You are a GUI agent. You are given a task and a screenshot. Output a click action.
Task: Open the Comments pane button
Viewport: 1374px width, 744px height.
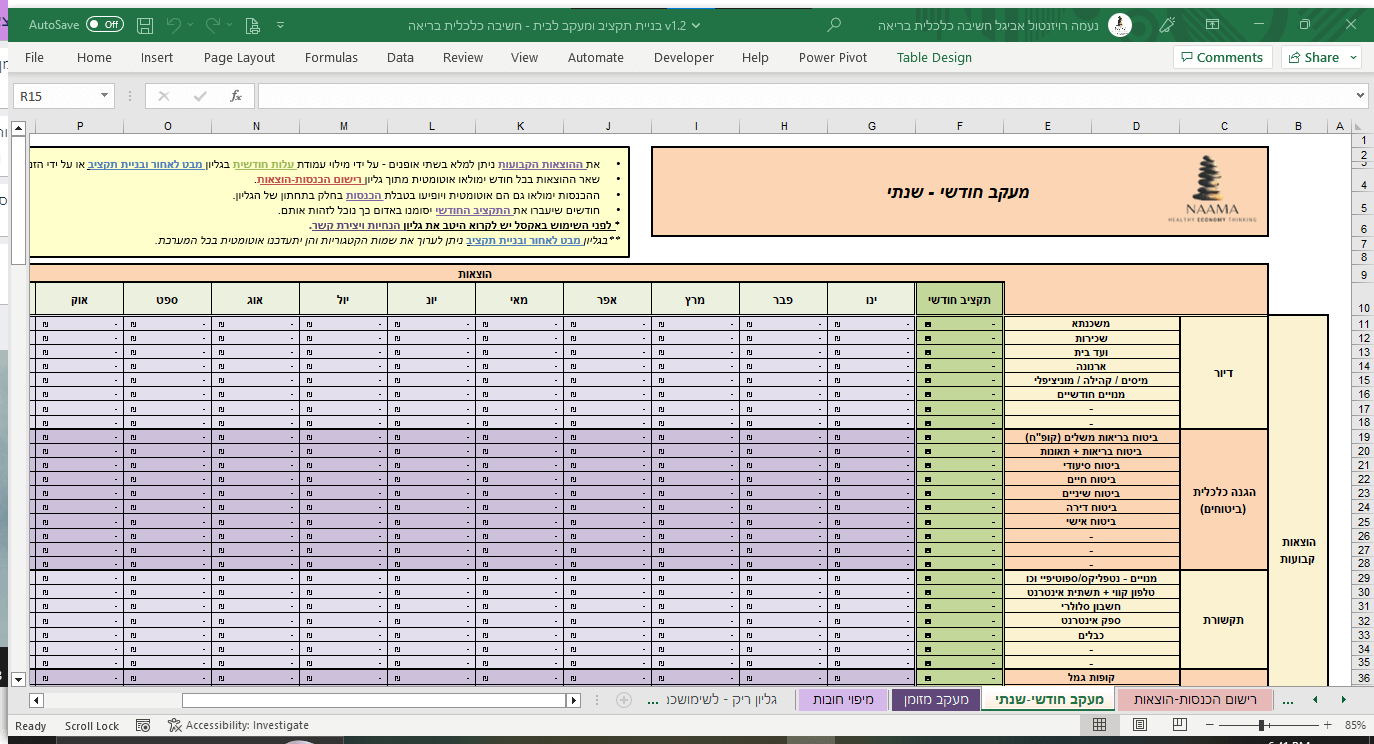click(1222, 58)
